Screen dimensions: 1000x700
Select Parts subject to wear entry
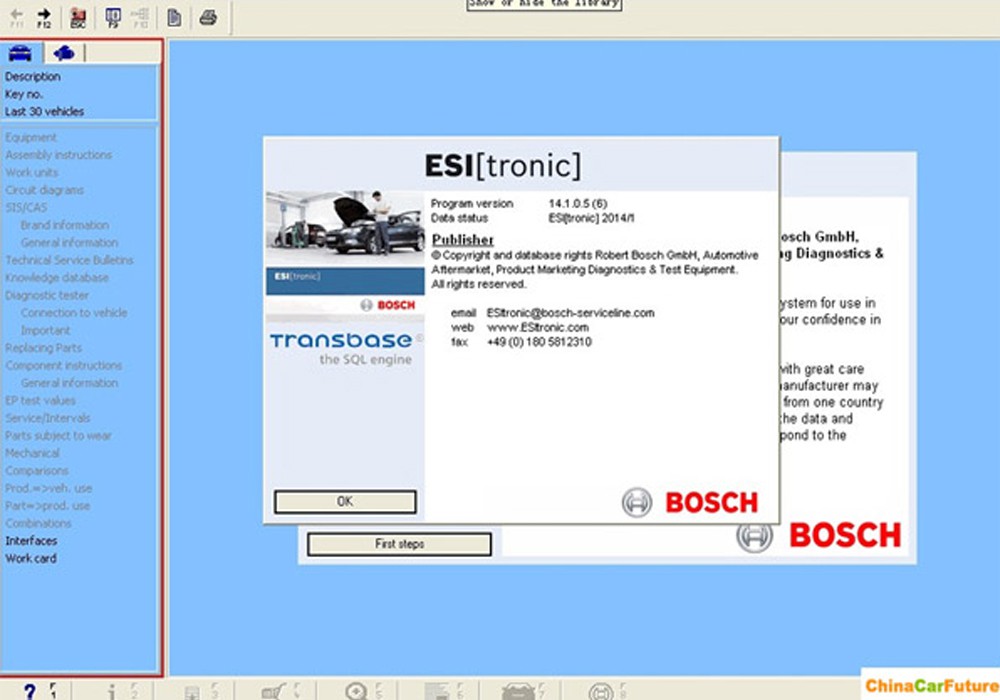pos(58,435)
